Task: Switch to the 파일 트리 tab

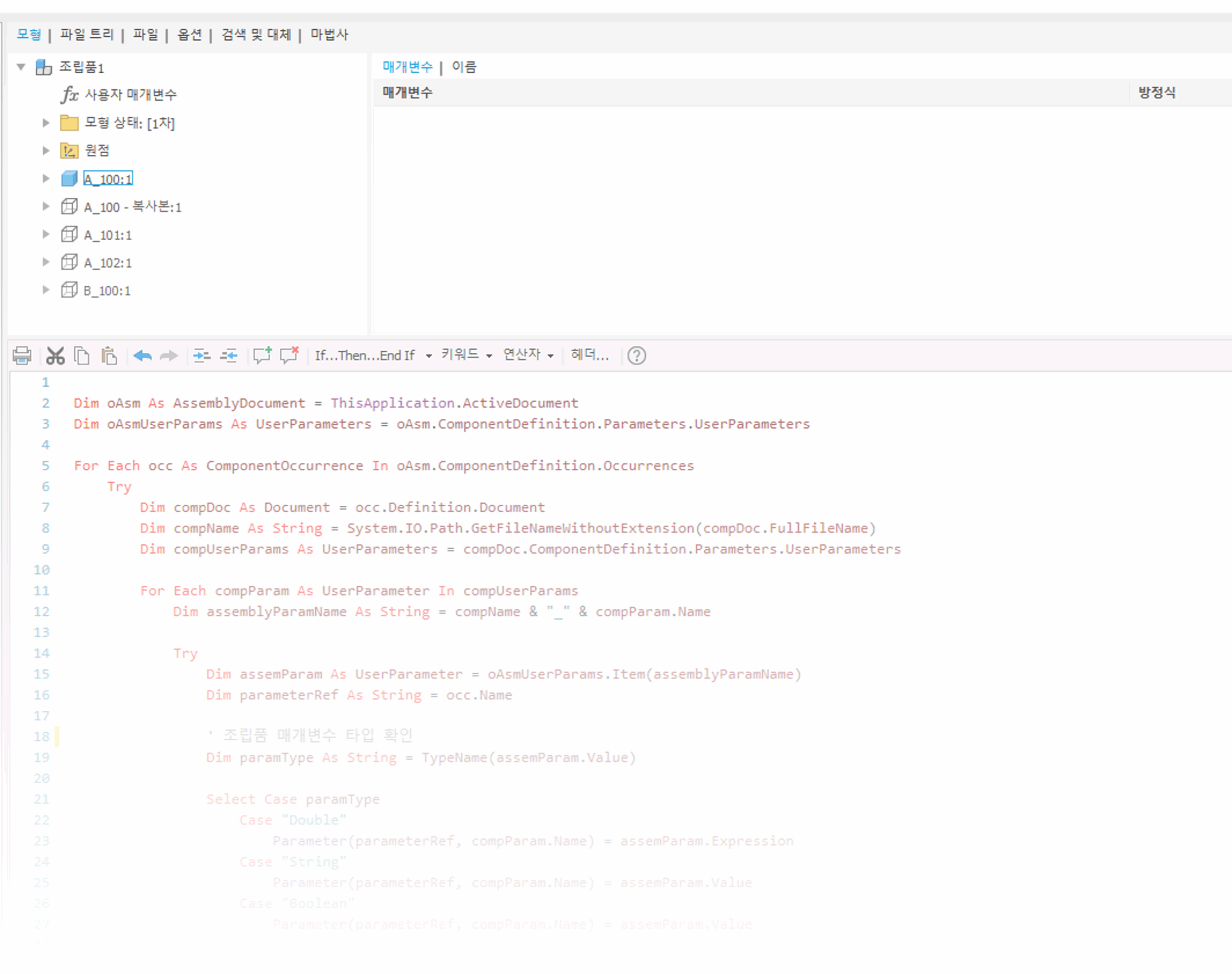Action: pos(87,35)
